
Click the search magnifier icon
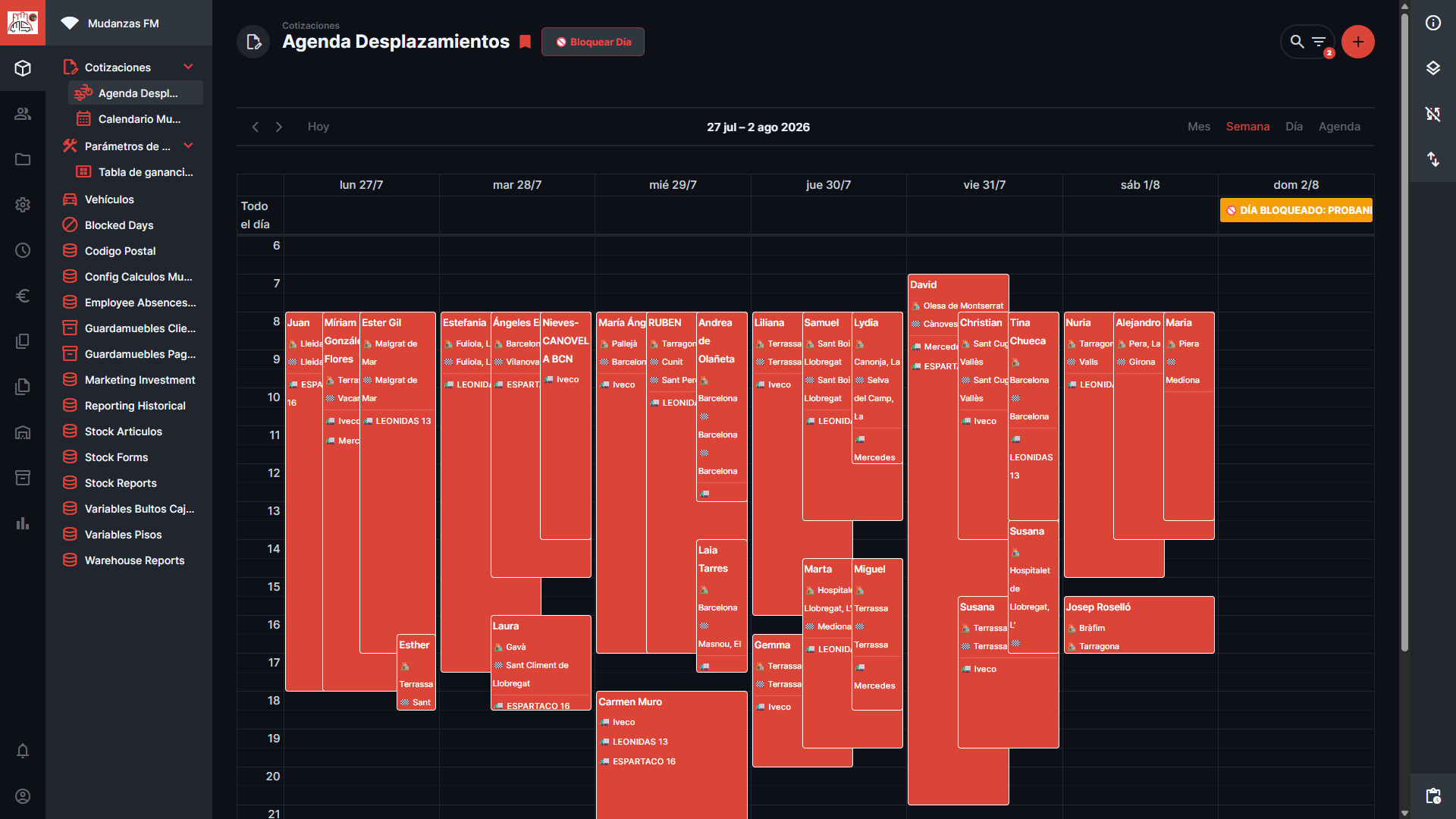(1298, 42)
